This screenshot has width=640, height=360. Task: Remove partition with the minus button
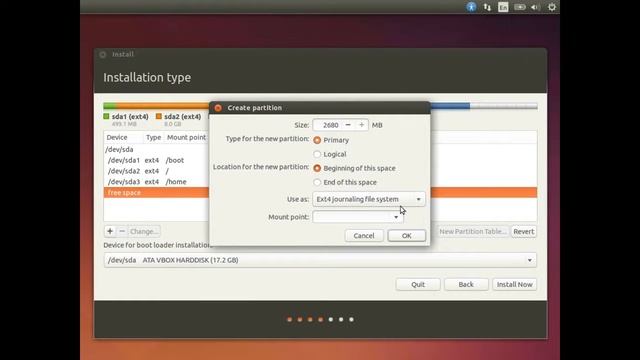click(x=122, y=231)
